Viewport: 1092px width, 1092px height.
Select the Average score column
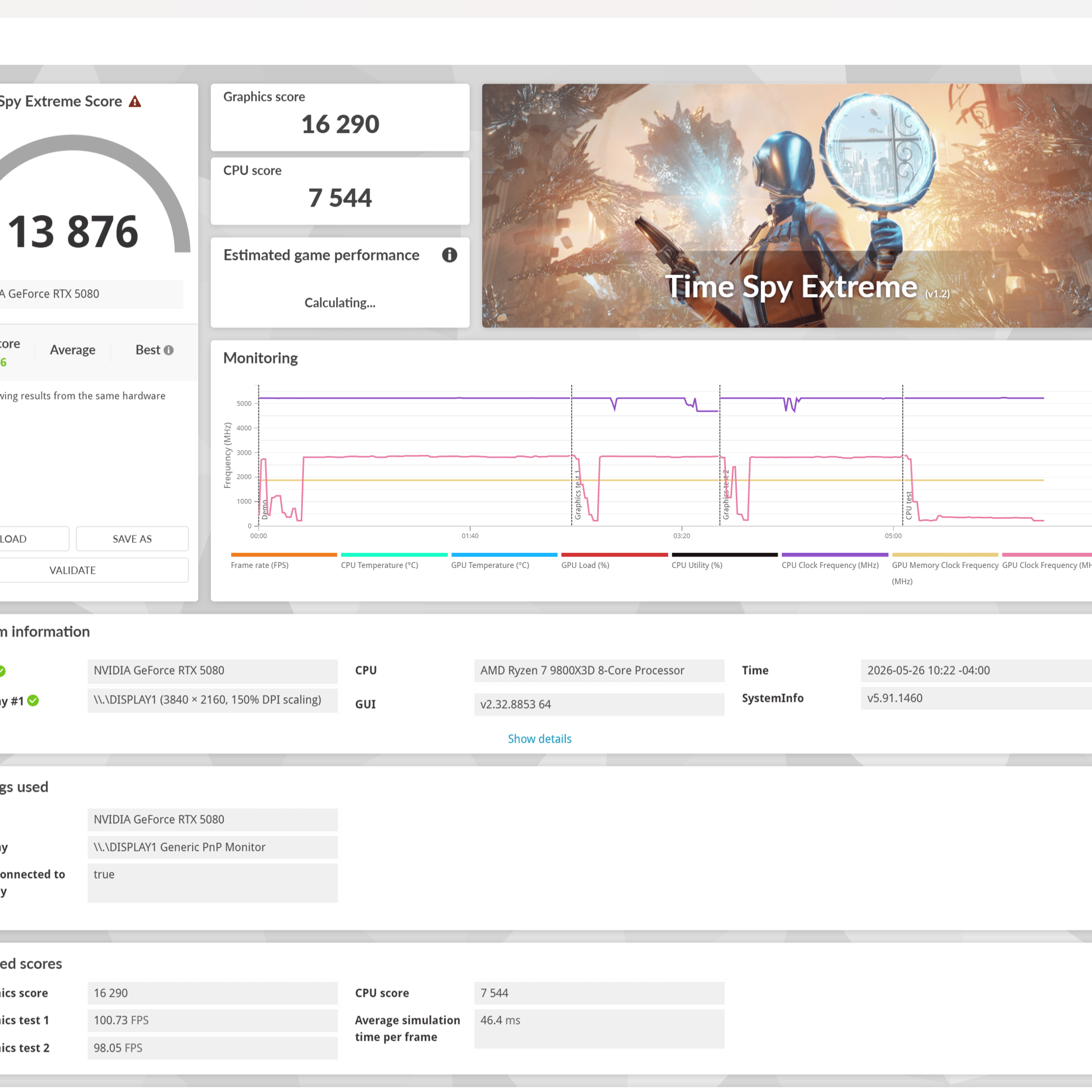(73, 350)
